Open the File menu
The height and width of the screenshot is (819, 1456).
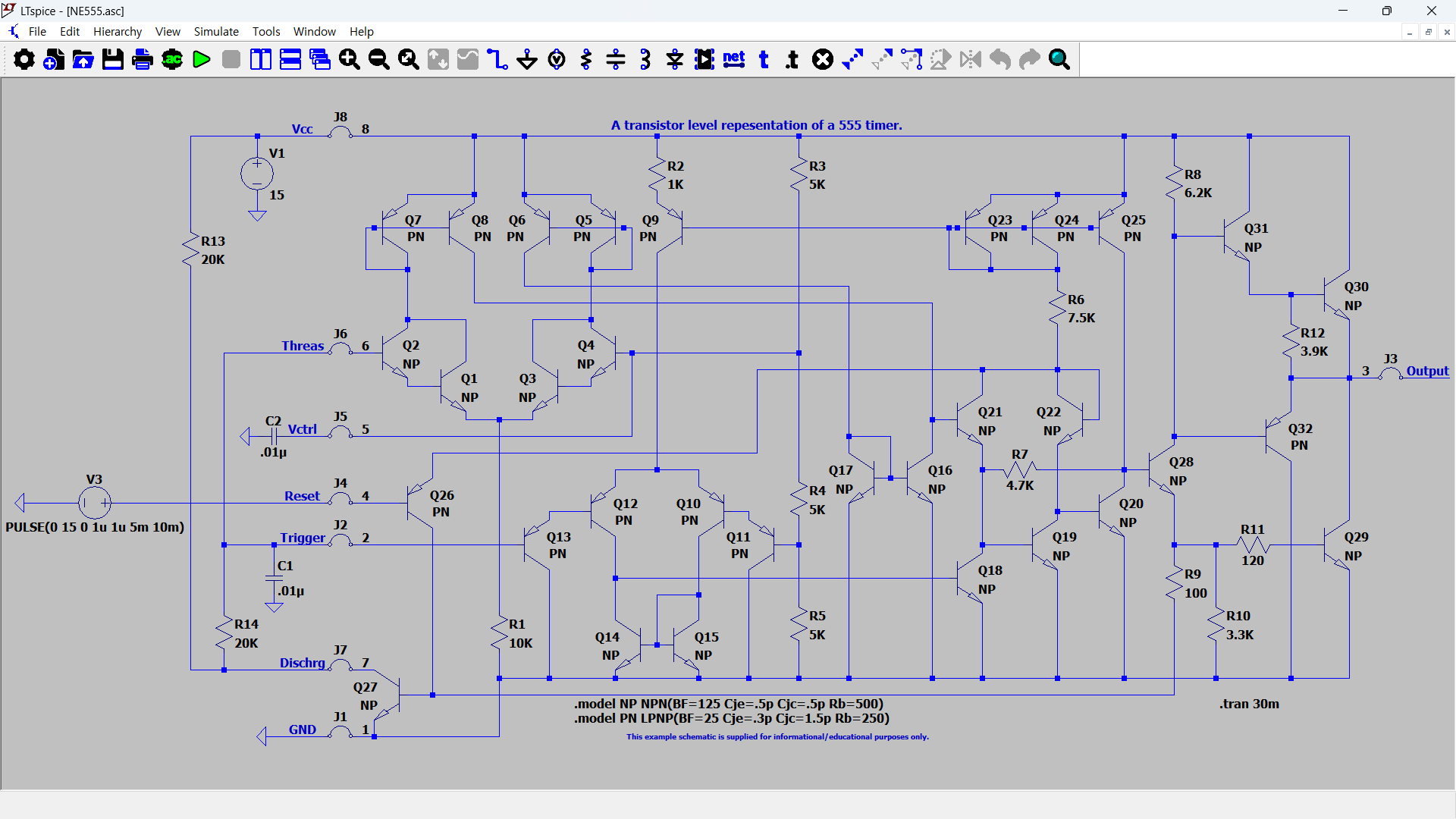pyautogui.click(x=37, y=32)
